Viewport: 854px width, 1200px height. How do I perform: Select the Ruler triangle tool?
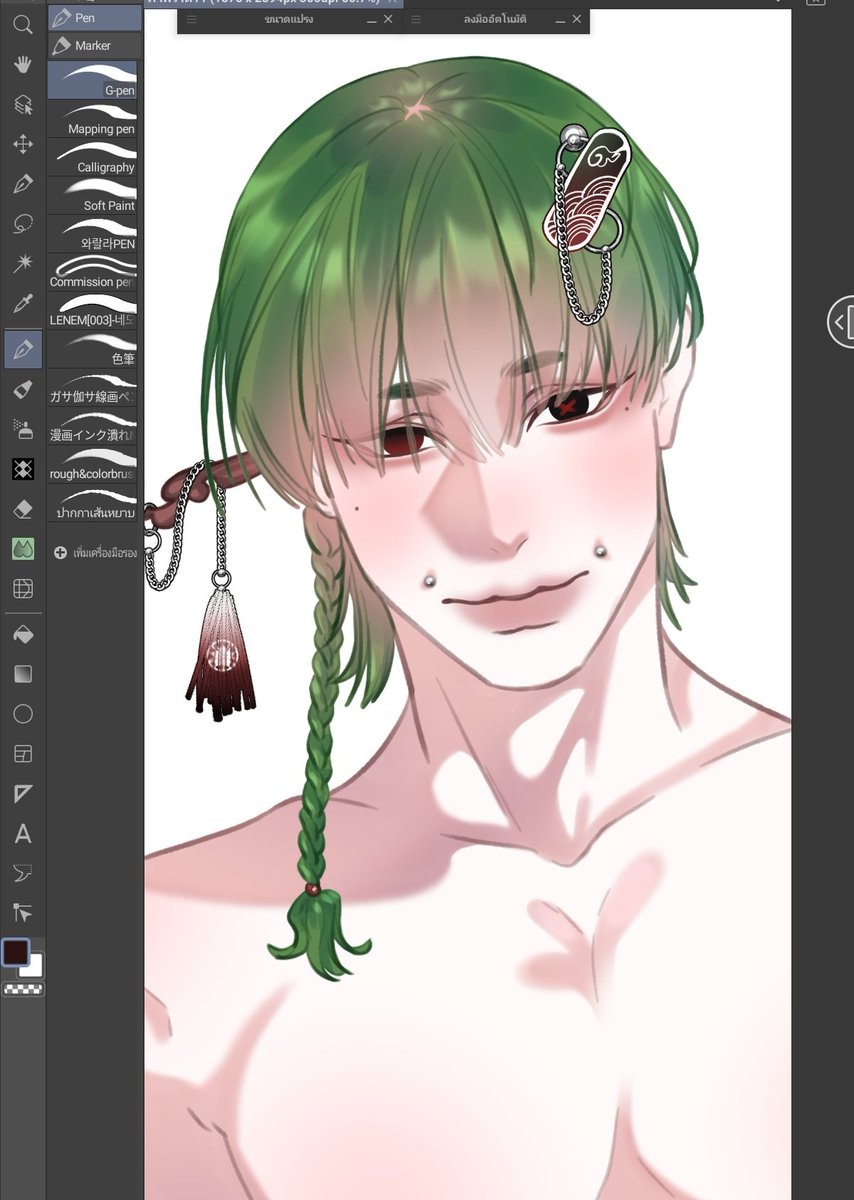(x=22, y=794)
